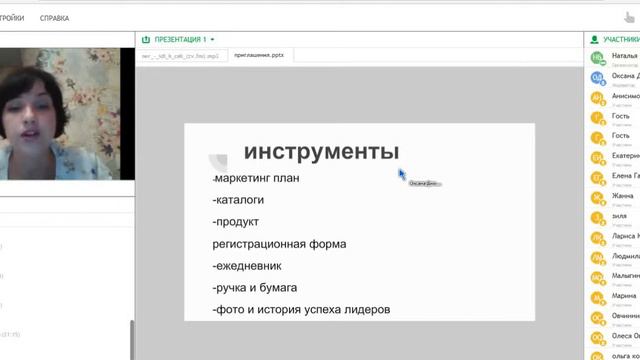Click the avatar of participant зиля

pyautogui.click(x=598, y=218)
